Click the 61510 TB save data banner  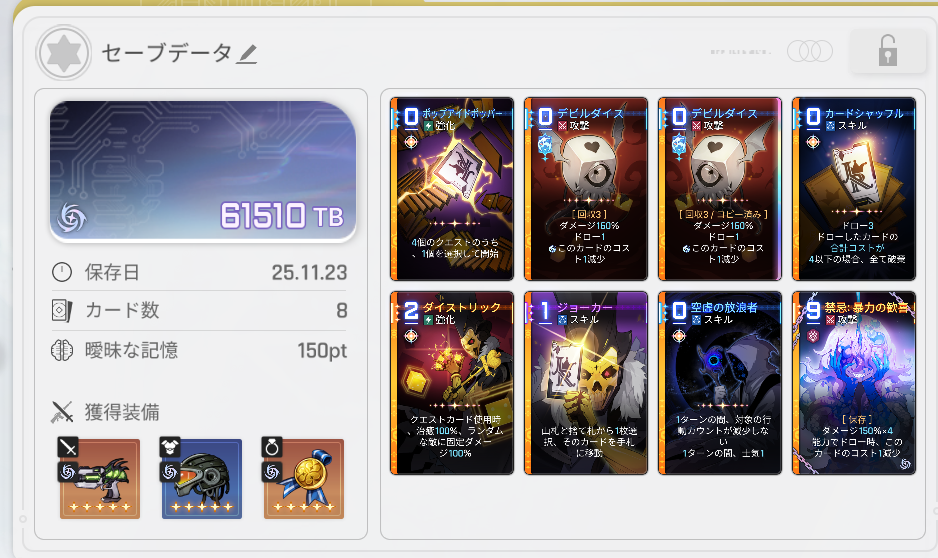[x=203, y=171]
